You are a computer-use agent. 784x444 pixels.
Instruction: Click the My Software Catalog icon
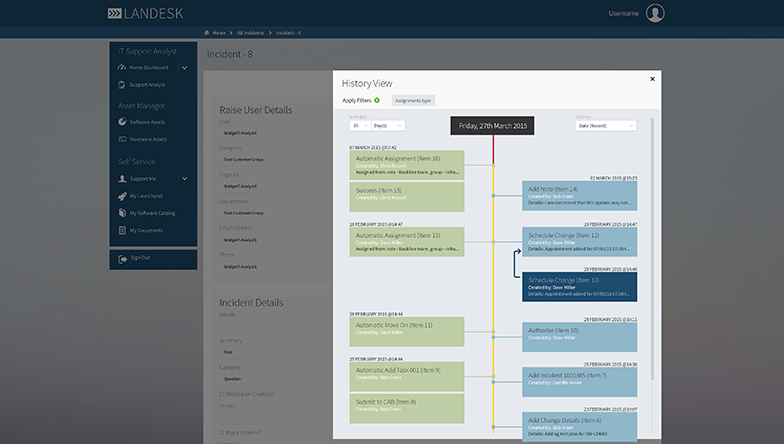(122, 213)
